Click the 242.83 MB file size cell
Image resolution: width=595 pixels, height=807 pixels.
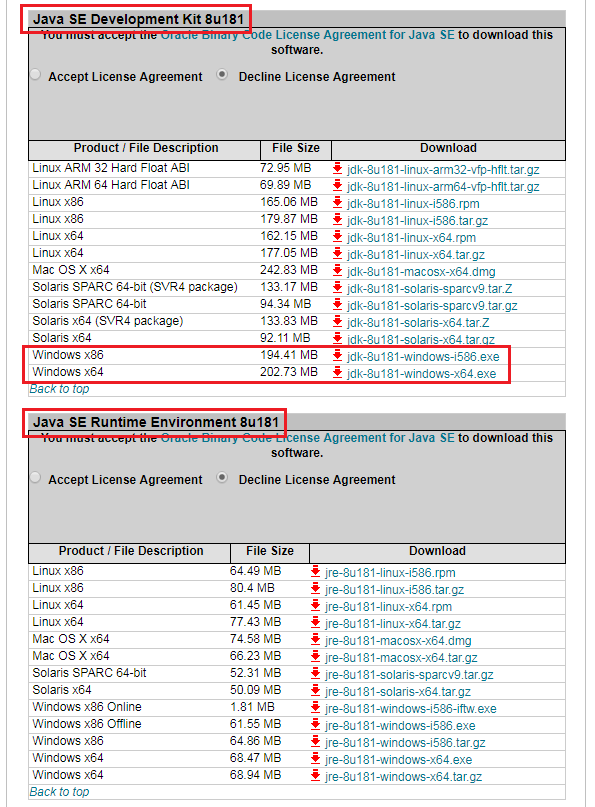point(289,270)
